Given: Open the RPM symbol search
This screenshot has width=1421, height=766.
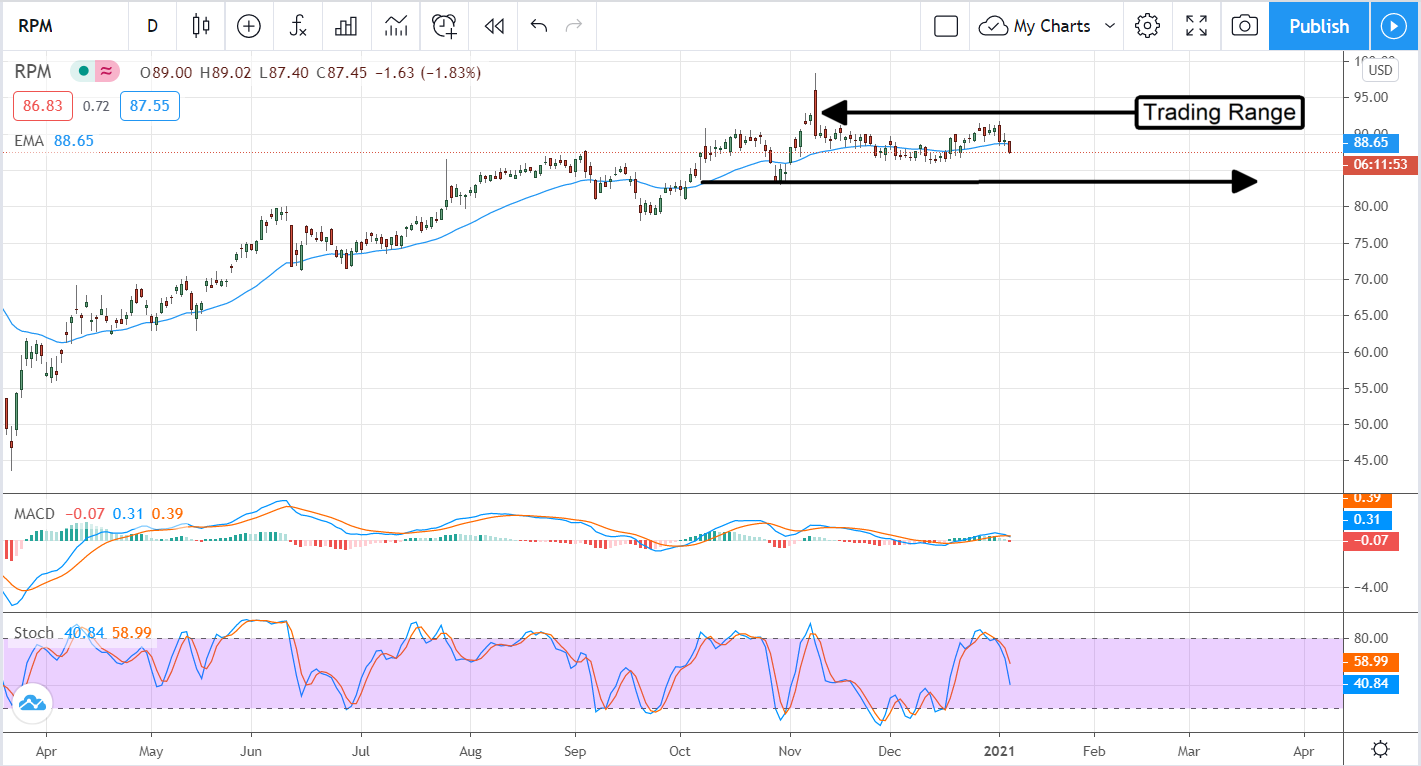Looking at the screenshot, I should coord(36,26).
